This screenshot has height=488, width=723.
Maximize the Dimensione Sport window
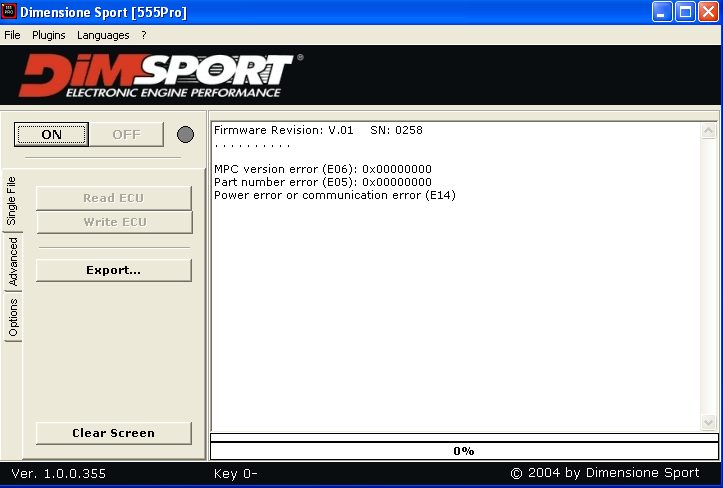click(685, 12)
